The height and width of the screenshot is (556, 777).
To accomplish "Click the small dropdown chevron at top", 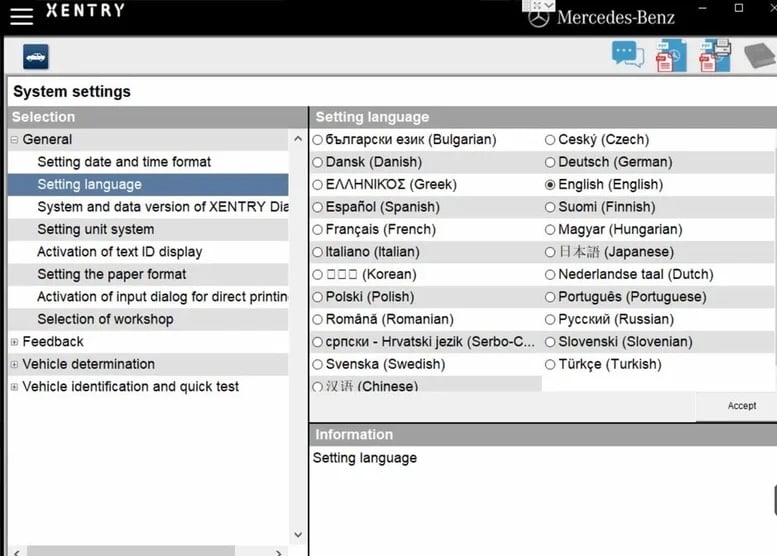I will (549, 5).
